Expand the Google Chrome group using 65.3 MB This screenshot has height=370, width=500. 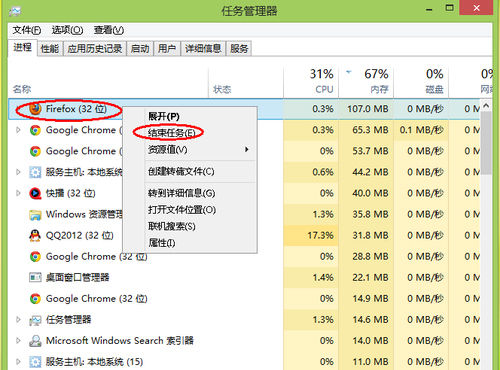coord(18,130)
